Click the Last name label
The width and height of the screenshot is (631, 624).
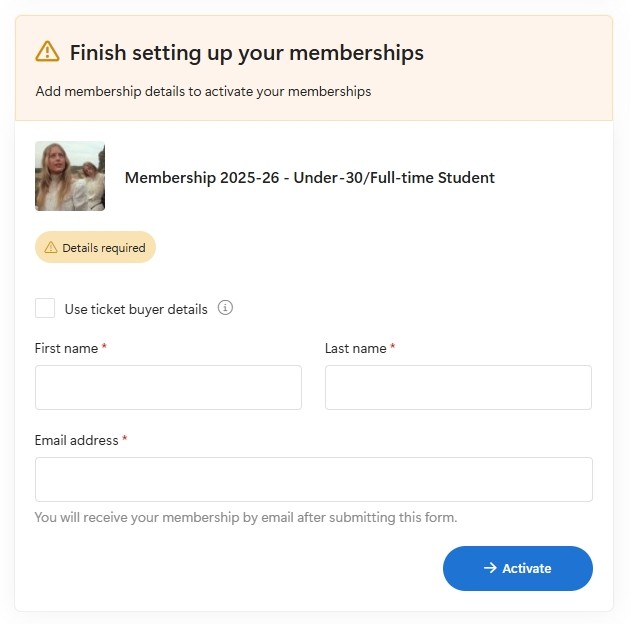[x=355, y=348]
